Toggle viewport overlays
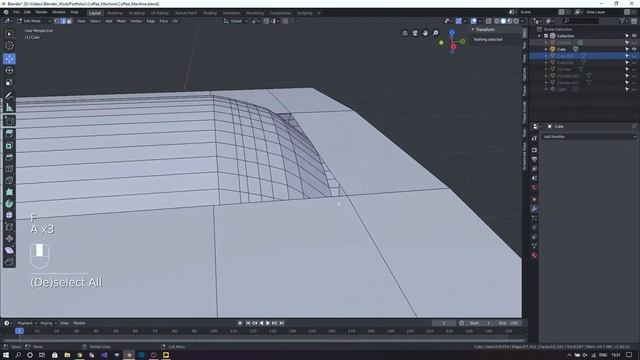Viewport: 640px width, 360px height. [x=473, y=21]
